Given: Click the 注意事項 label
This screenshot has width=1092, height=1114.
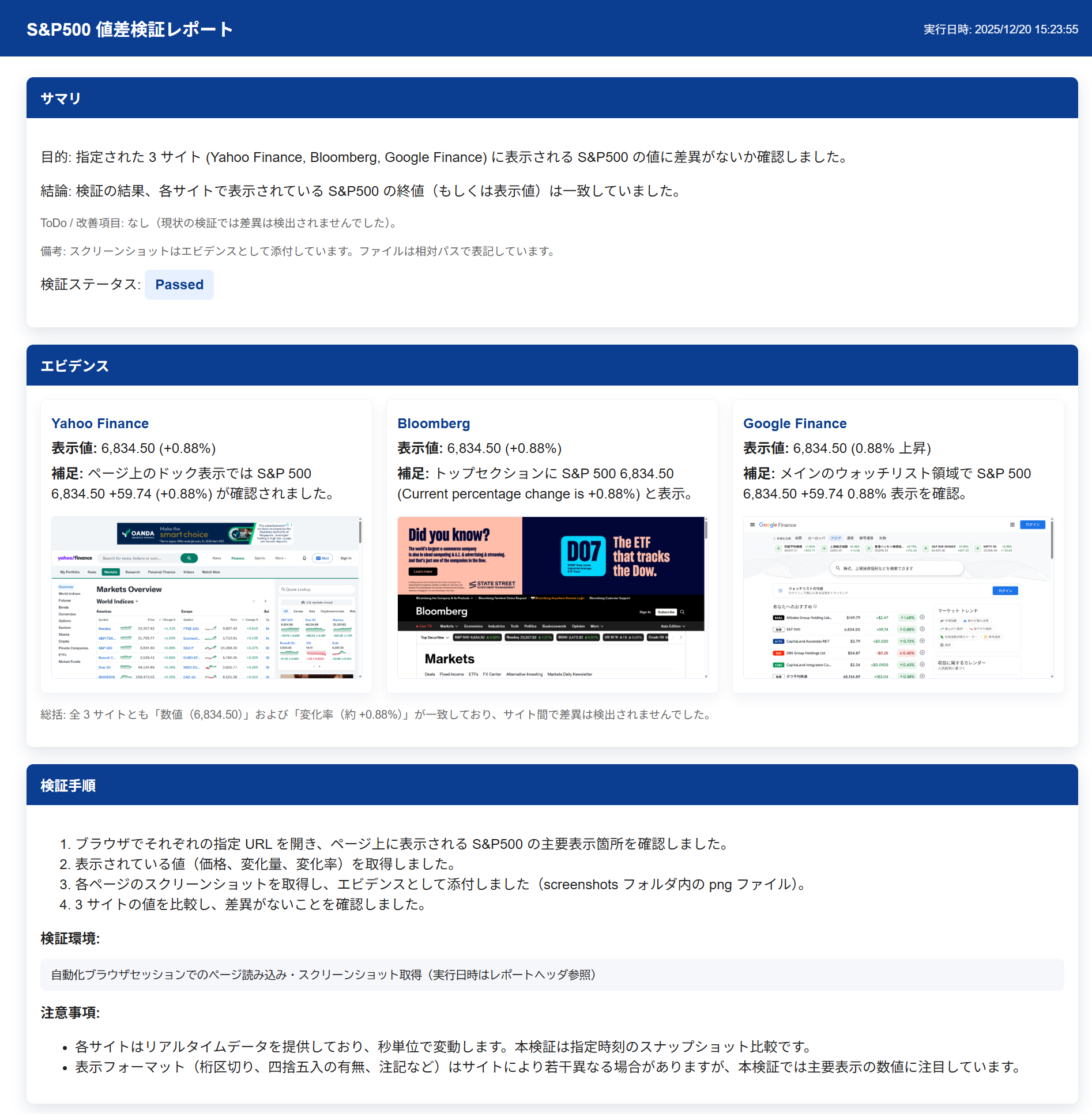Looking at the screenshot, I should pos(70,1013).
